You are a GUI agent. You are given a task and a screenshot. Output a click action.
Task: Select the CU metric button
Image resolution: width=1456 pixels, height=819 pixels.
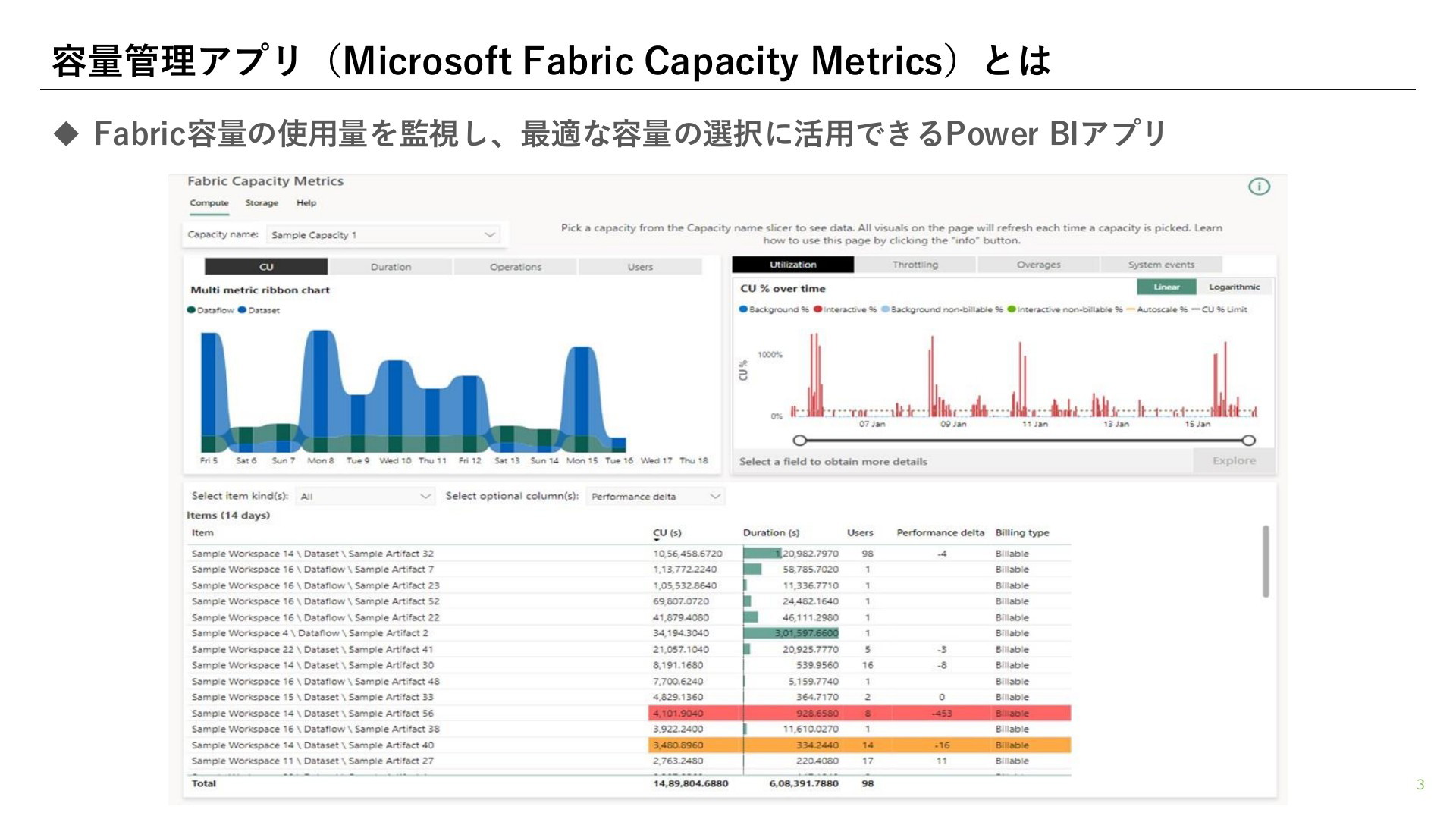click(x=266, y=267)
